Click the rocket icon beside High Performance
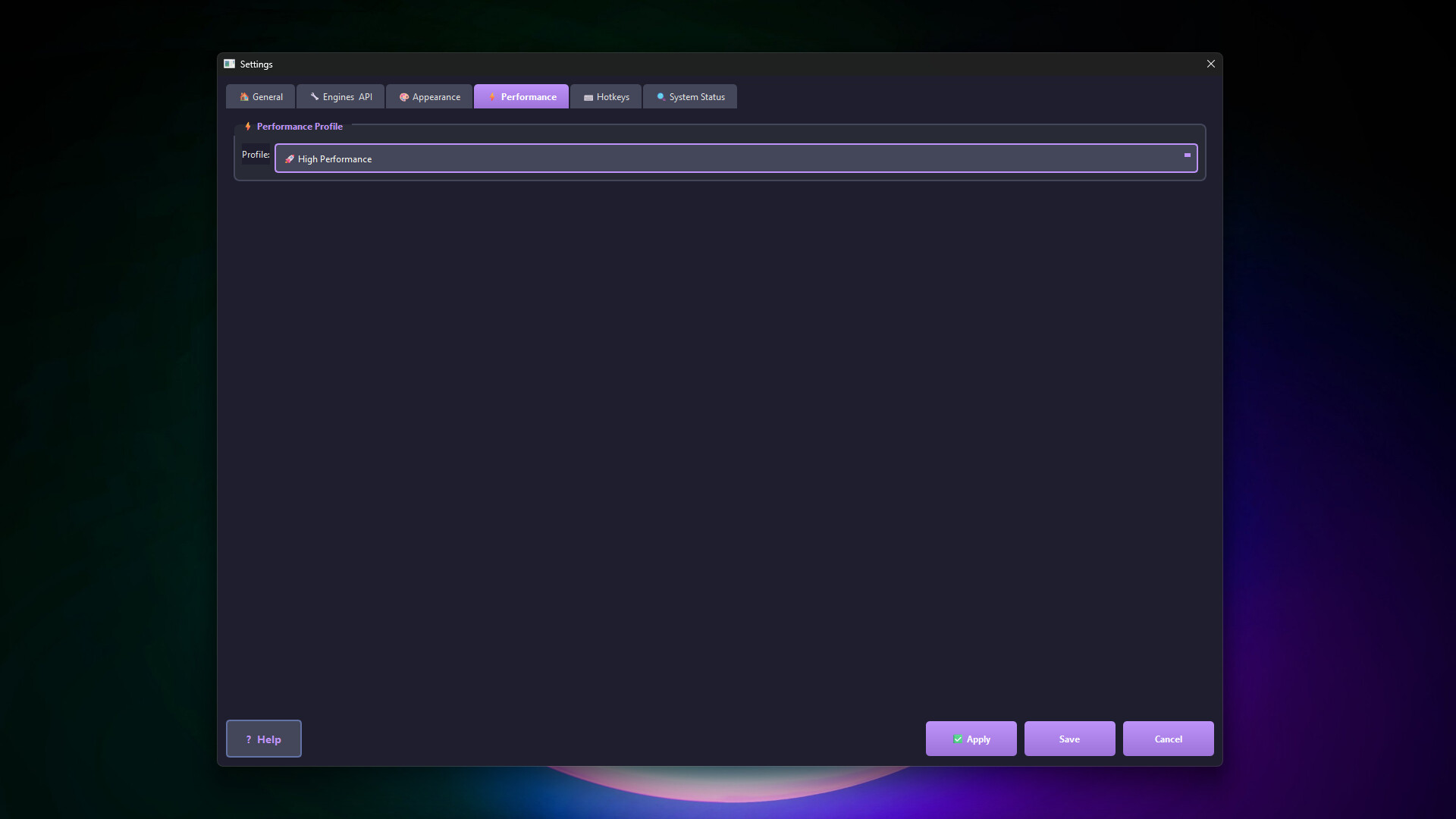The height and width of the screenshot is (819, 1456). [x=288, y=158]
